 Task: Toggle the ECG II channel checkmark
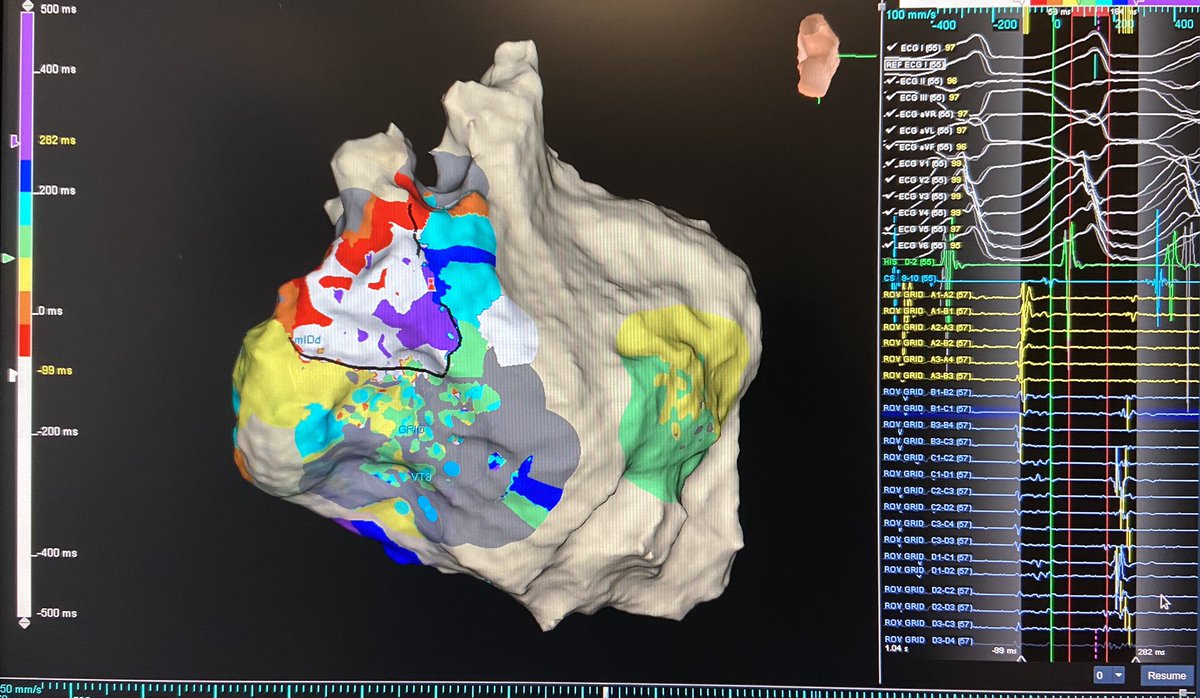click(x=892, y=81)
